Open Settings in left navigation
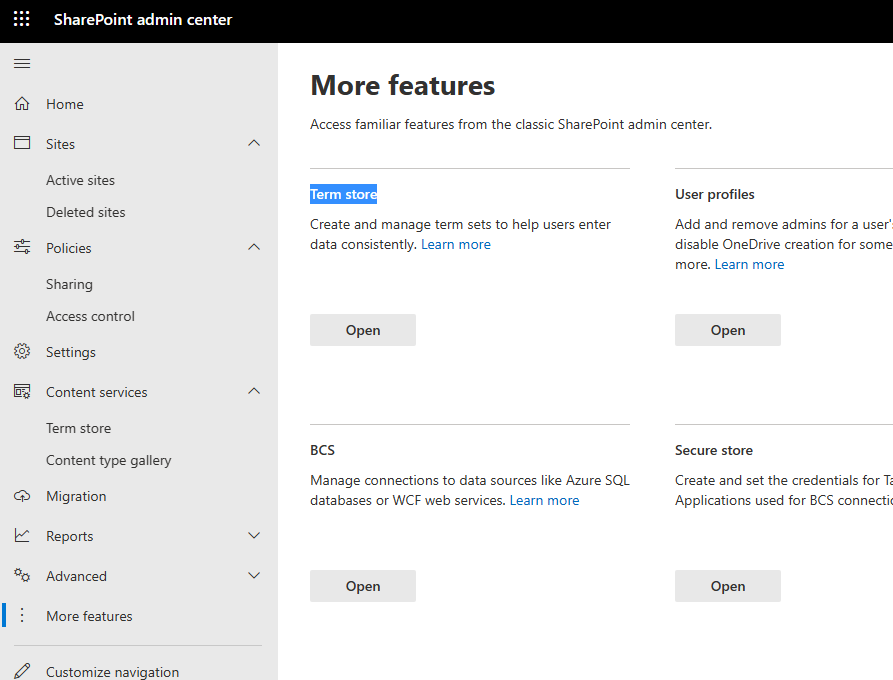 click(x=71, y=353)
